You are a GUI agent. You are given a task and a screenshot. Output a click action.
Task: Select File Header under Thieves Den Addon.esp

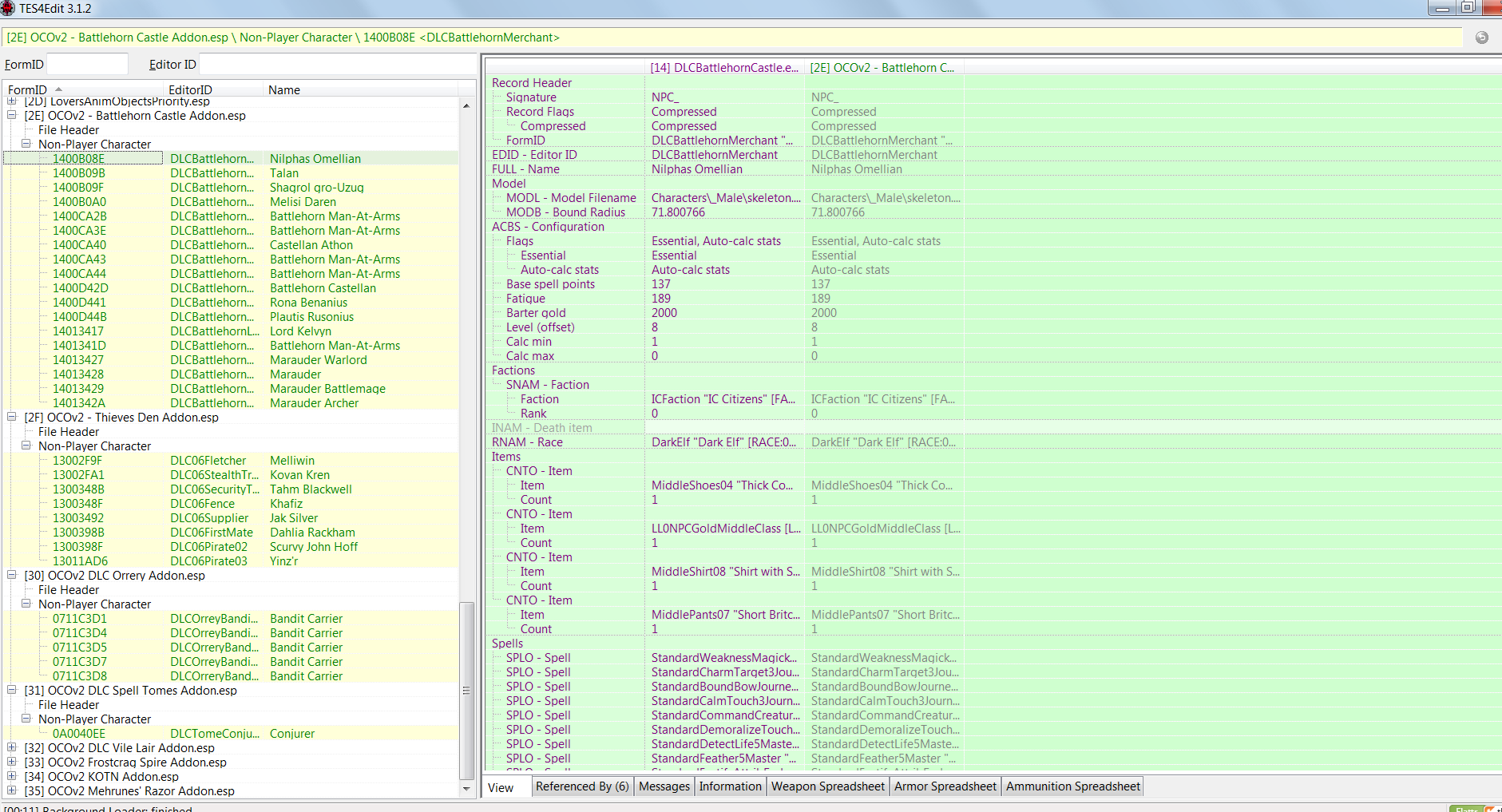click(x=69, y=431)
